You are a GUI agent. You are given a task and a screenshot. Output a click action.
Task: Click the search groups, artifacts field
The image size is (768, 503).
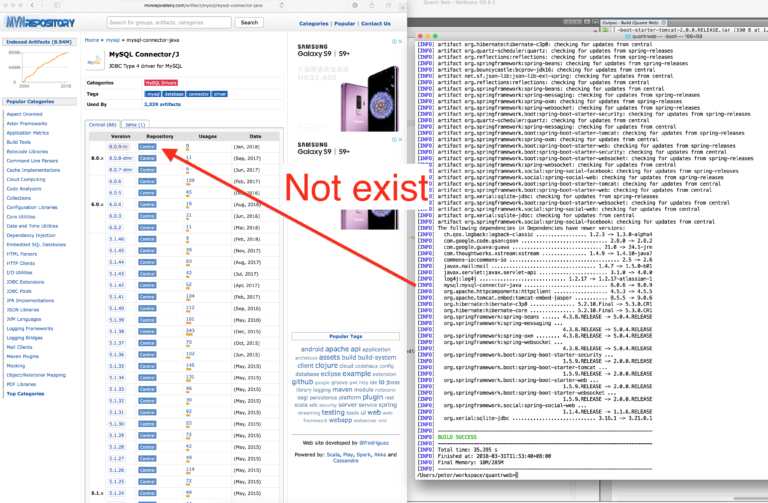(169, 23)
